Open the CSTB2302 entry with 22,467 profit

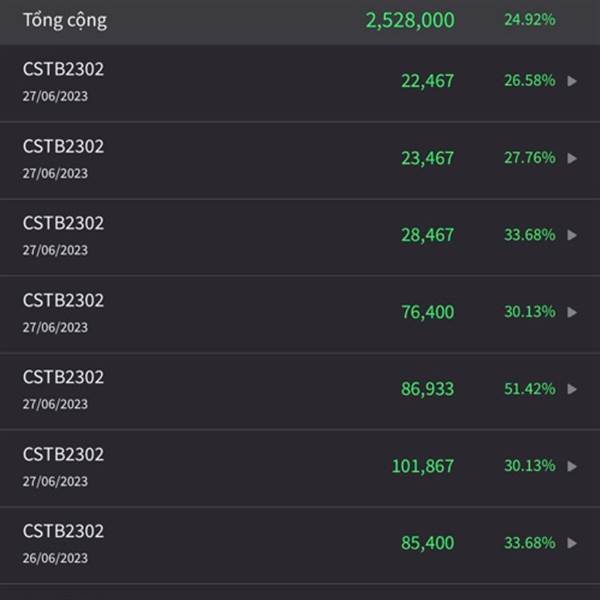coord(300,83)
